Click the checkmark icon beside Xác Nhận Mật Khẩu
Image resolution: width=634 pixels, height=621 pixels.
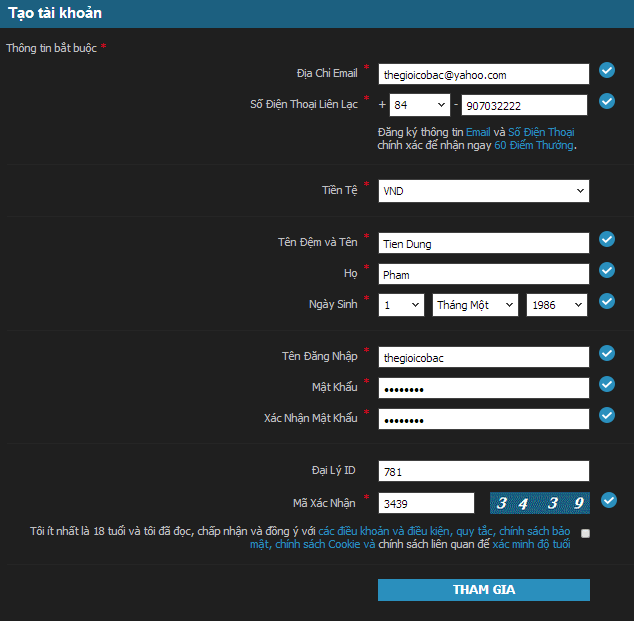click(607, 415)
